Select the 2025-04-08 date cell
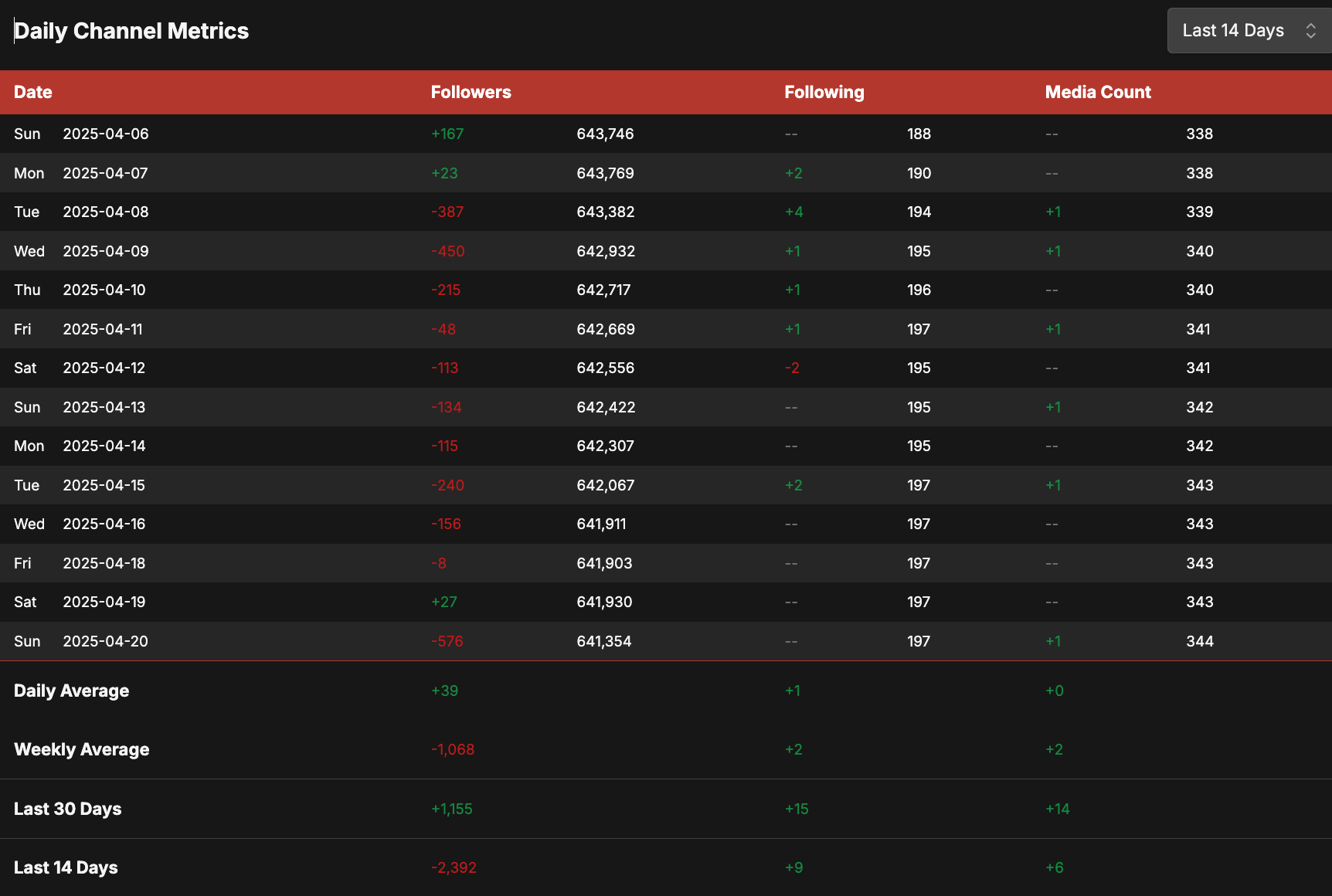This screenshot has height=896, width=1332. click(106, 212)
